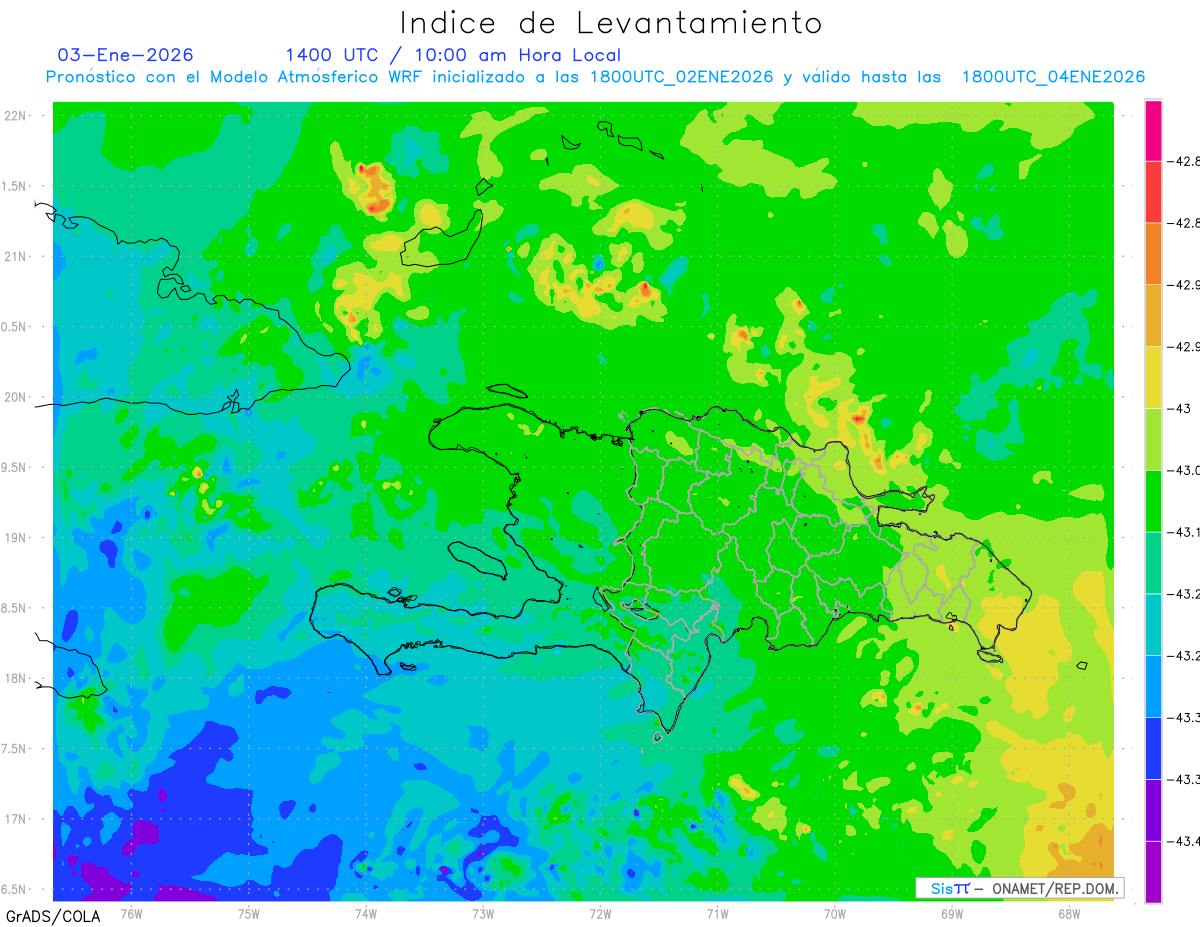1200x927 pixels.
Task: Click the '75W' longitude label
Action: point(249,913)
